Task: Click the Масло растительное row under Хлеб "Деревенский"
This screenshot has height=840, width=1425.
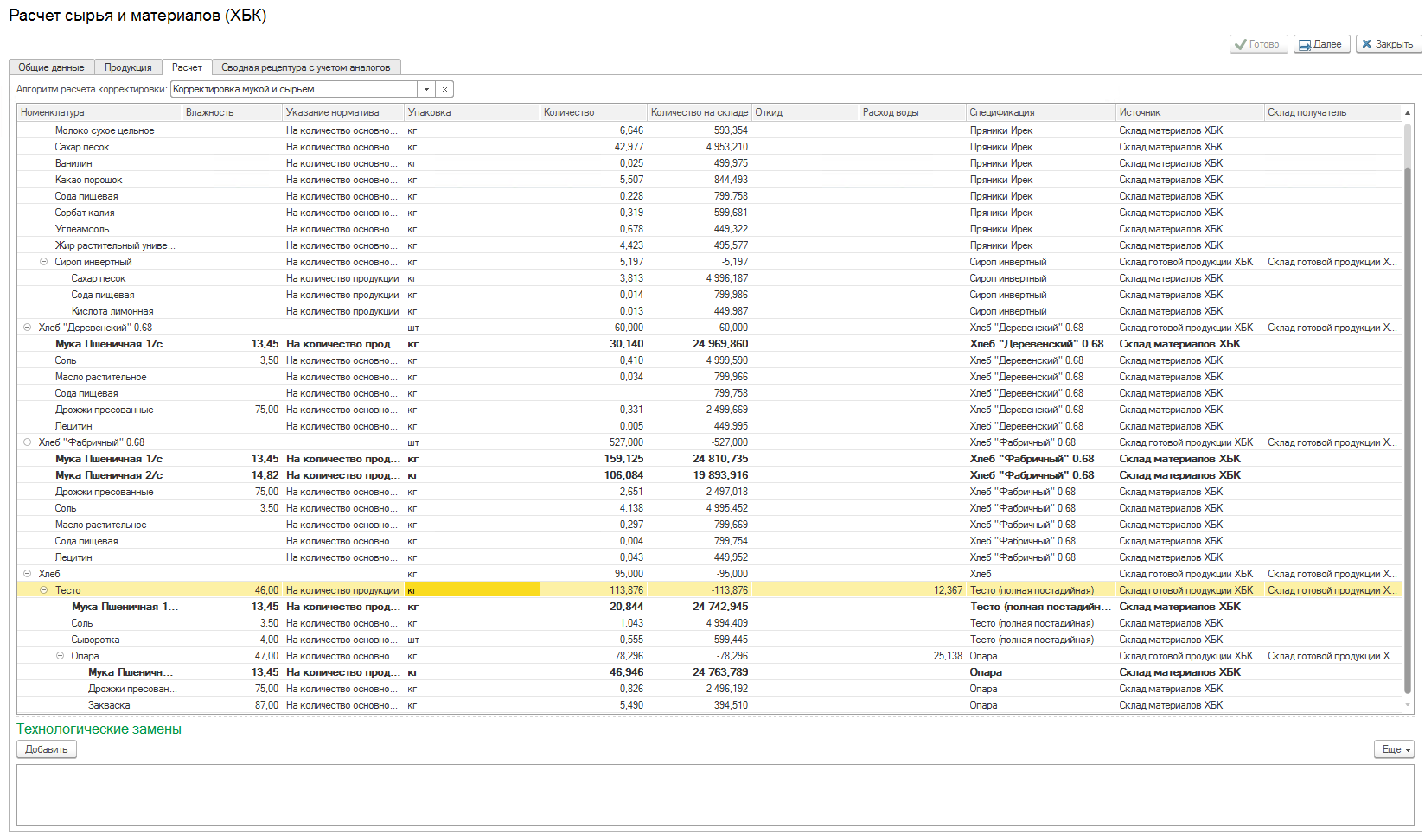Action: [709, 377]
